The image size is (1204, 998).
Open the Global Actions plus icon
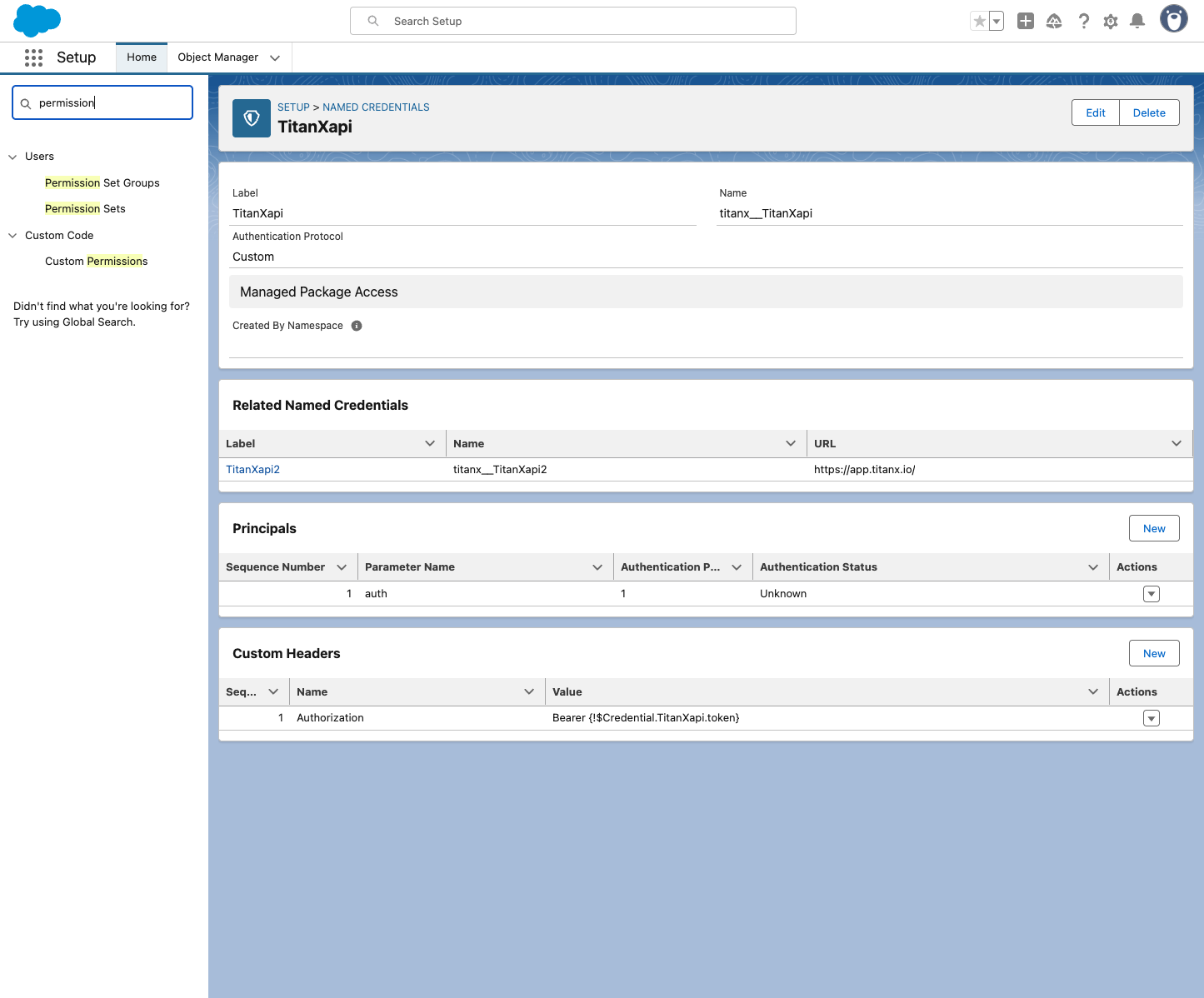click(x=1026, y=21)
